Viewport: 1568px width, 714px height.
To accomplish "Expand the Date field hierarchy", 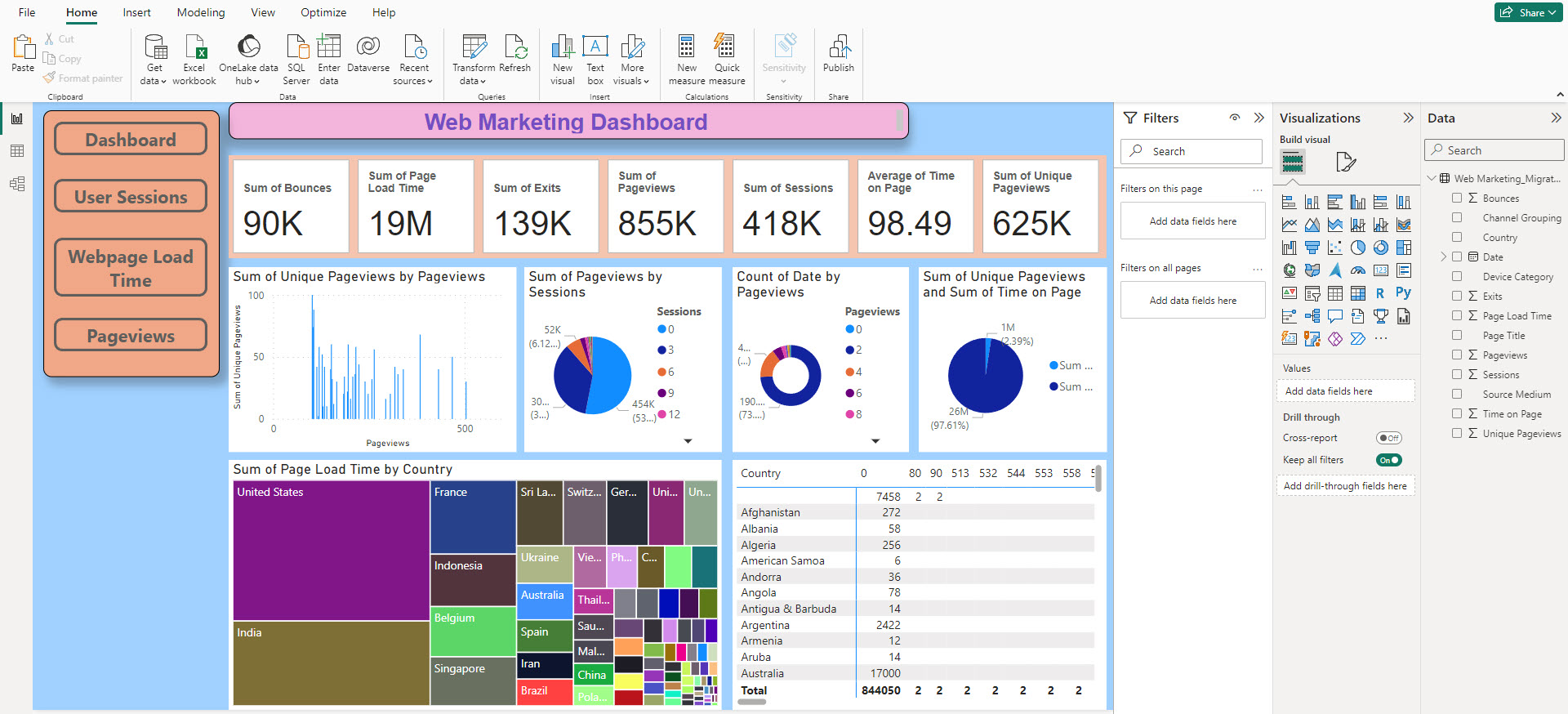I will tap(1443, 257).
